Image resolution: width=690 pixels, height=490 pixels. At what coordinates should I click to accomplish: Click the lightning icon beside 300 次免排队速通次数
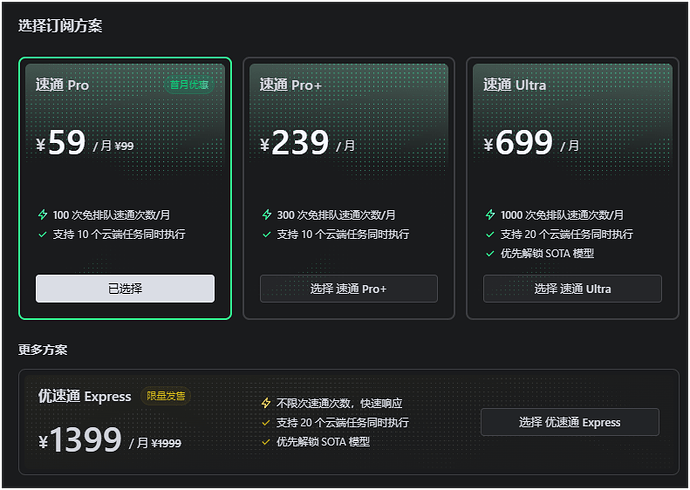[267, 215]
